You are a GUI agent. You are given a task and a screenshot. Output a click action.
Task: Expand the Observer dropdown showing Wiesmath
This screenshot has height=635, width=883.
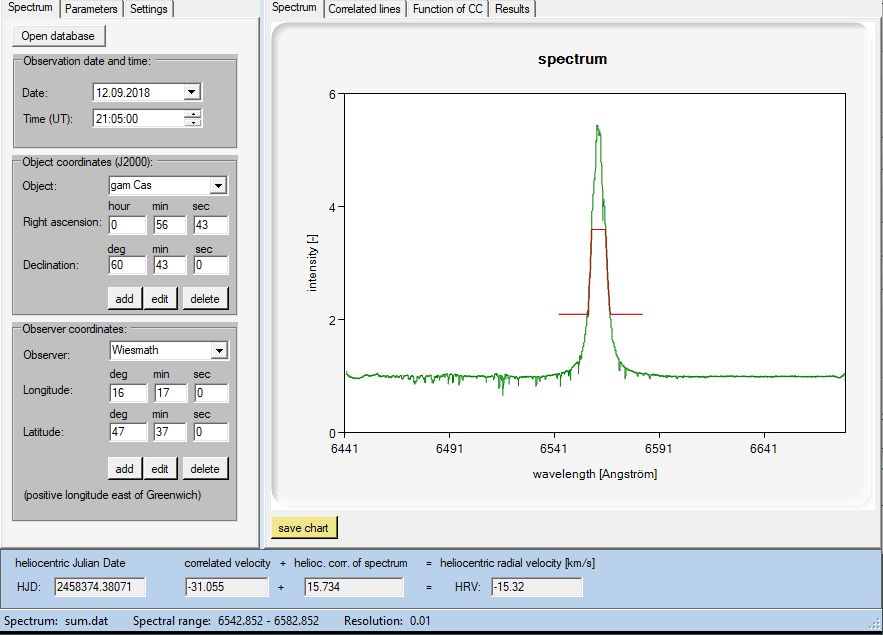pyautogui.click(x=219, y=350)
